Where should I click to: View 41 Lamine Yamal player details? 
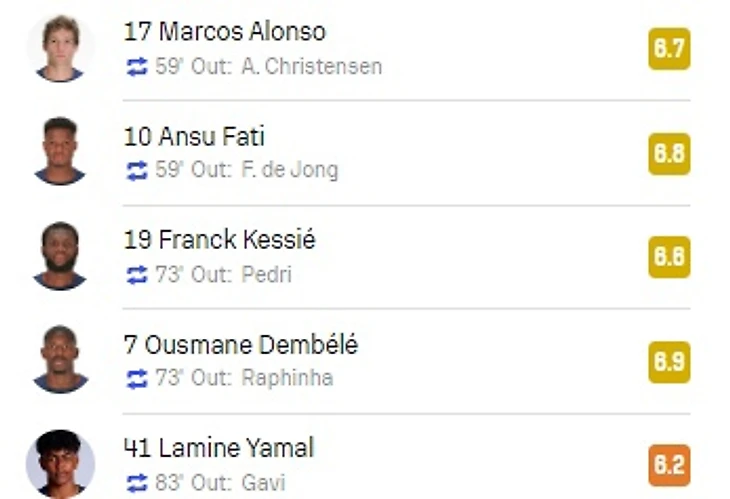[219, 448]
